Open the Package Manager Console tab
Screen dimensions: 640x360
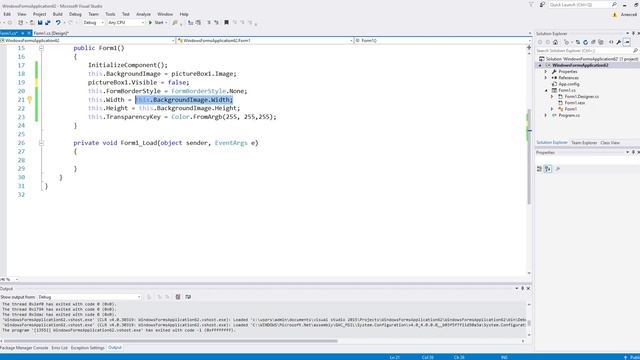[24, 348]
